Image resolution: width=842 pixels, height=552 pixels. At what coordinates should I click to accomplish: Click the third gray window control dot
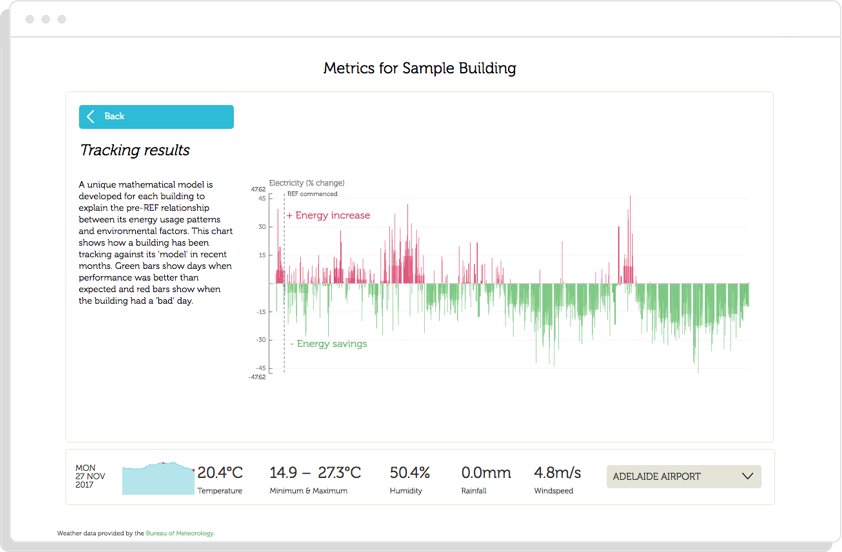pyautogui.click(x=61, y=19)
